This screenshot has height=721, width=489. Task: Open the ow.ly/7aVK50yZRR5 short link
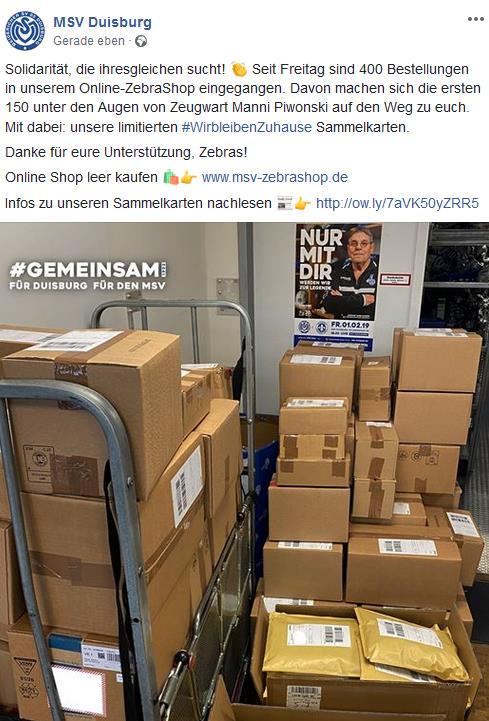(397, 203)
